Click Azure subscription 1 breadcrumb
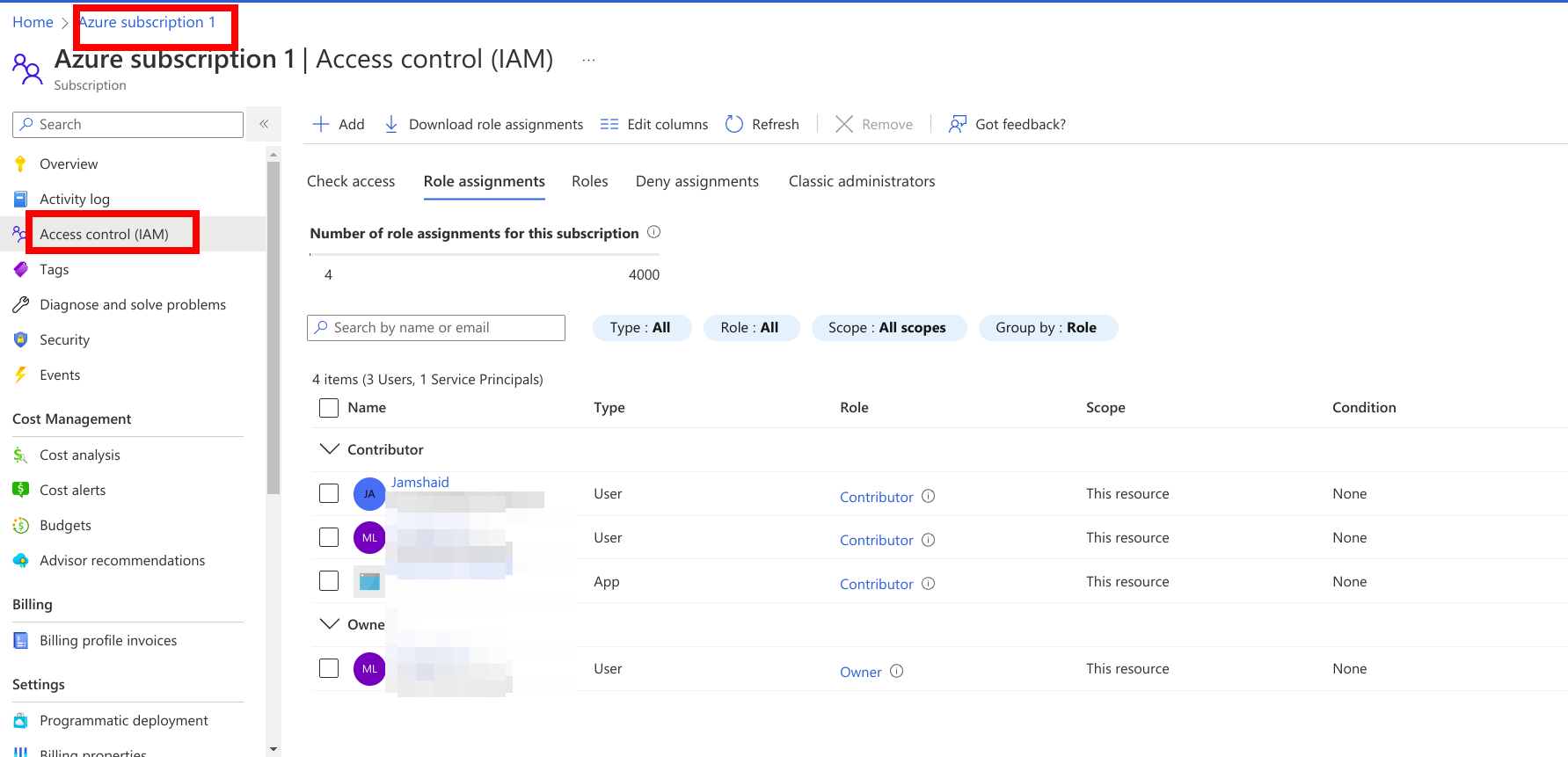Image resolution: width=1568 pixels, height=757 pixels. [147, 22]
